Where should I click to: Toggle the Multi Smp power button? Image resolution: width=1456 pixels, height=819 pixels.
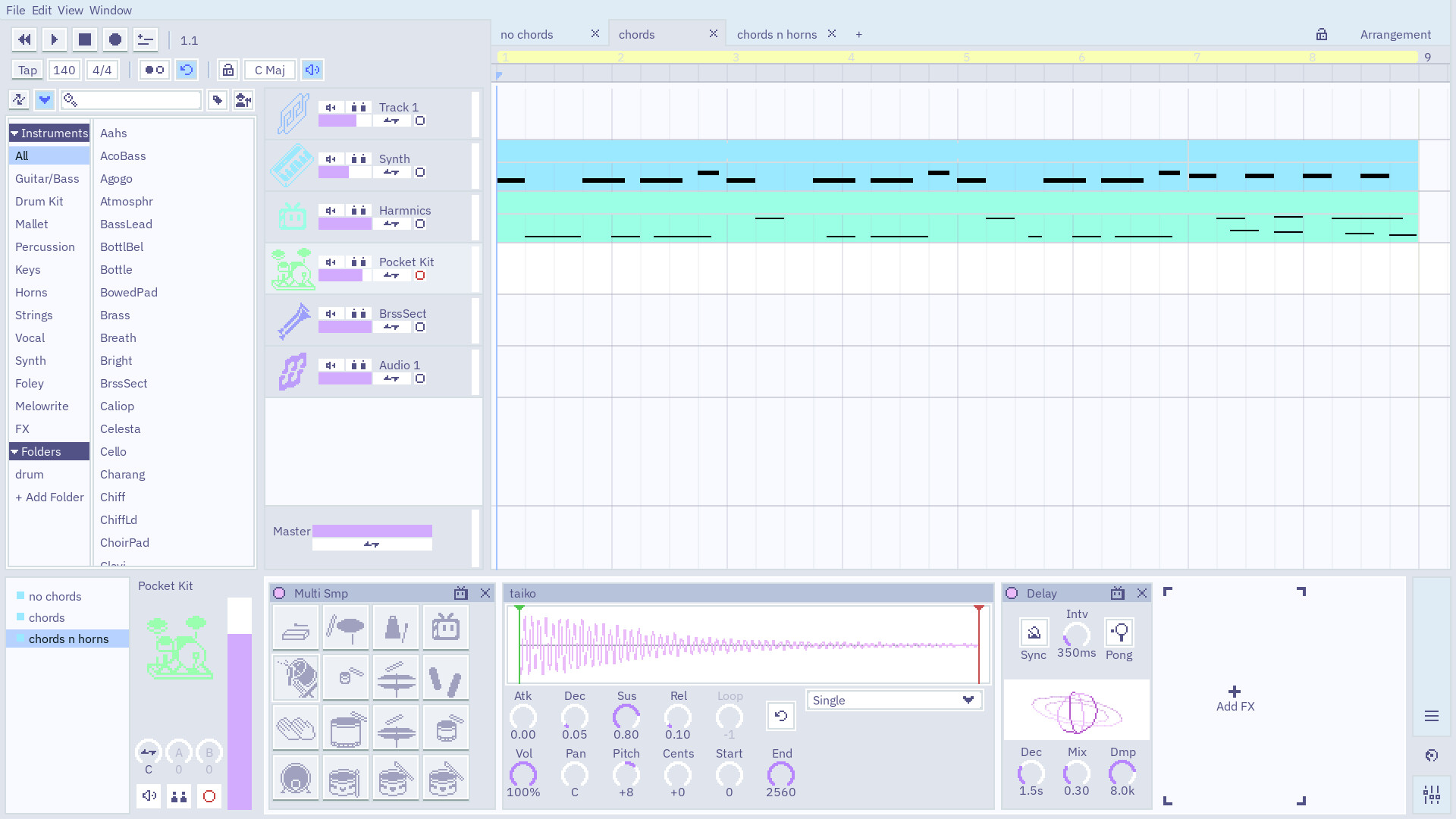(x=279, y=593)
